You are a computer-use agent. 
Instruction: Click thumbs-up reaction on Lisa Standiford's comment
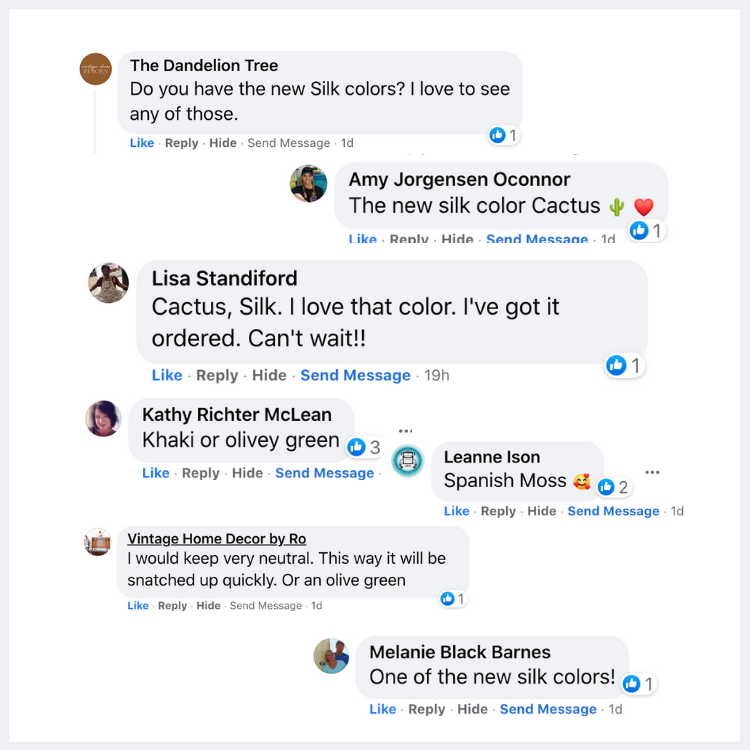(617, 365)
